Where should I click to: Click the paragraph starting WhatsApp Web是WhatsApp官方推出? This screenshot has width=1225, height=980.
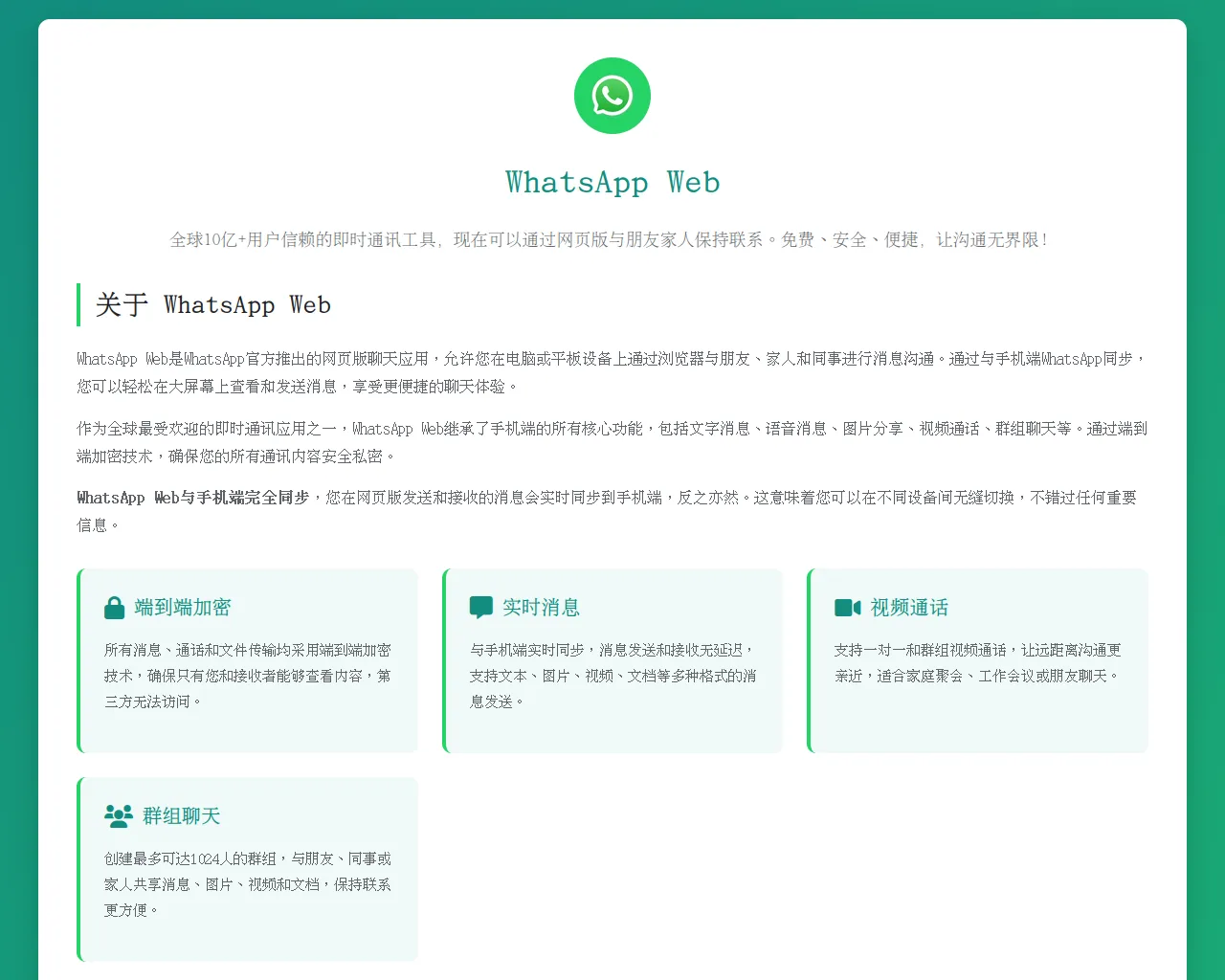coord(612,372)
